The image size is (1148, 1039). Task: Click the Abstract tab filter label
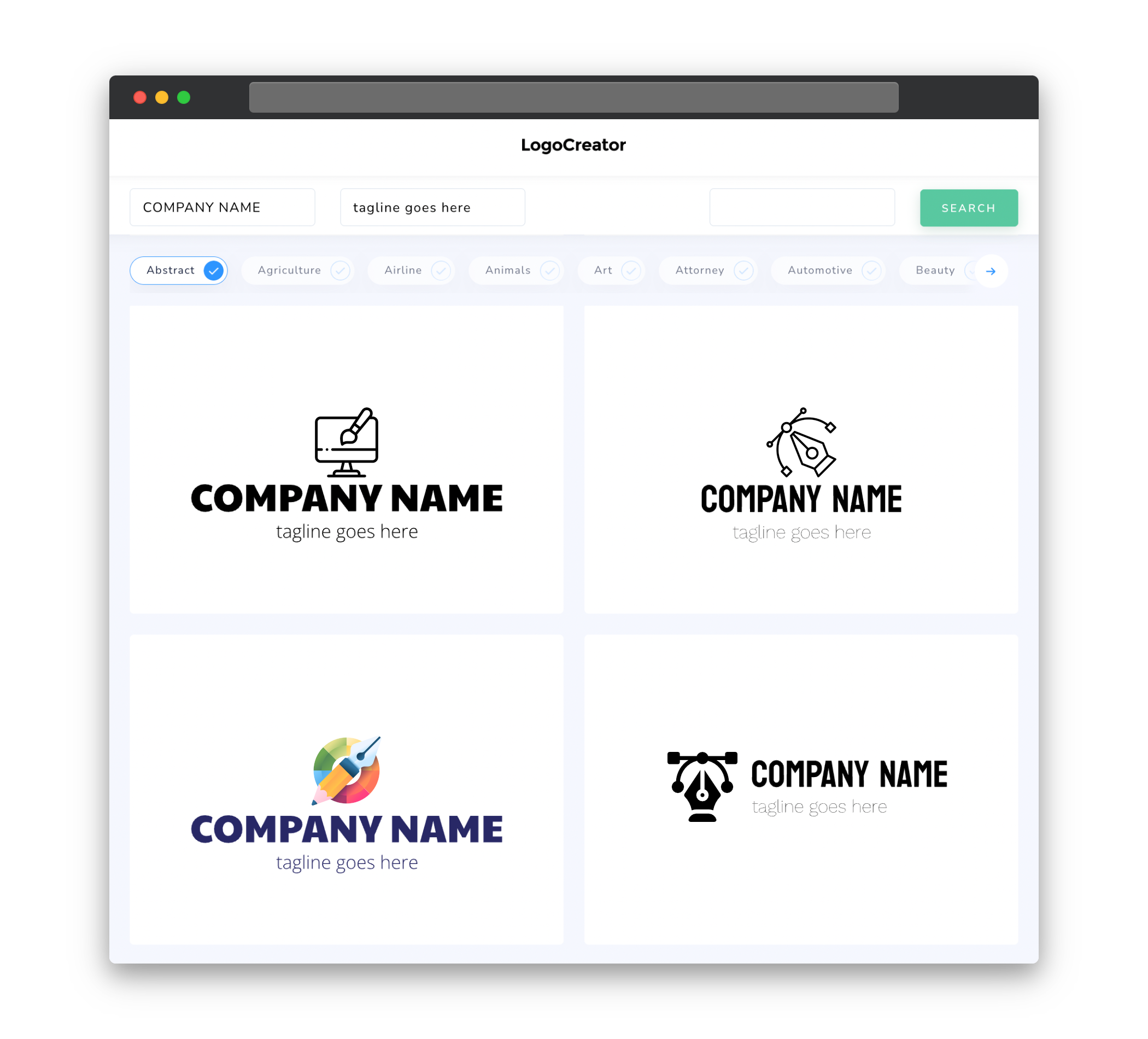click(170, 270)
